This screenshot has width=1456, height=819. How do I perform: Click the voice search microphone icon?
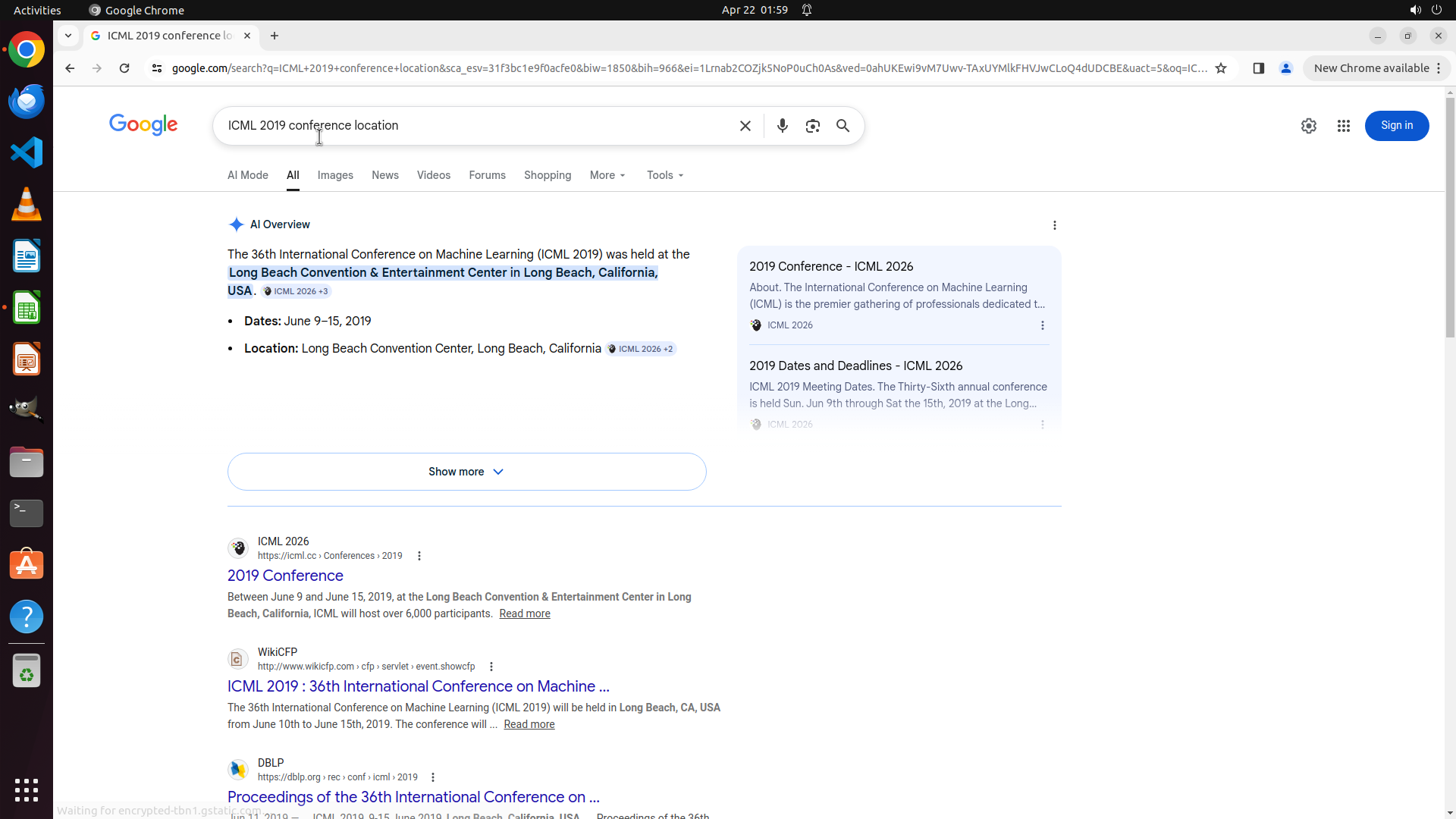[x=782, y=126]
